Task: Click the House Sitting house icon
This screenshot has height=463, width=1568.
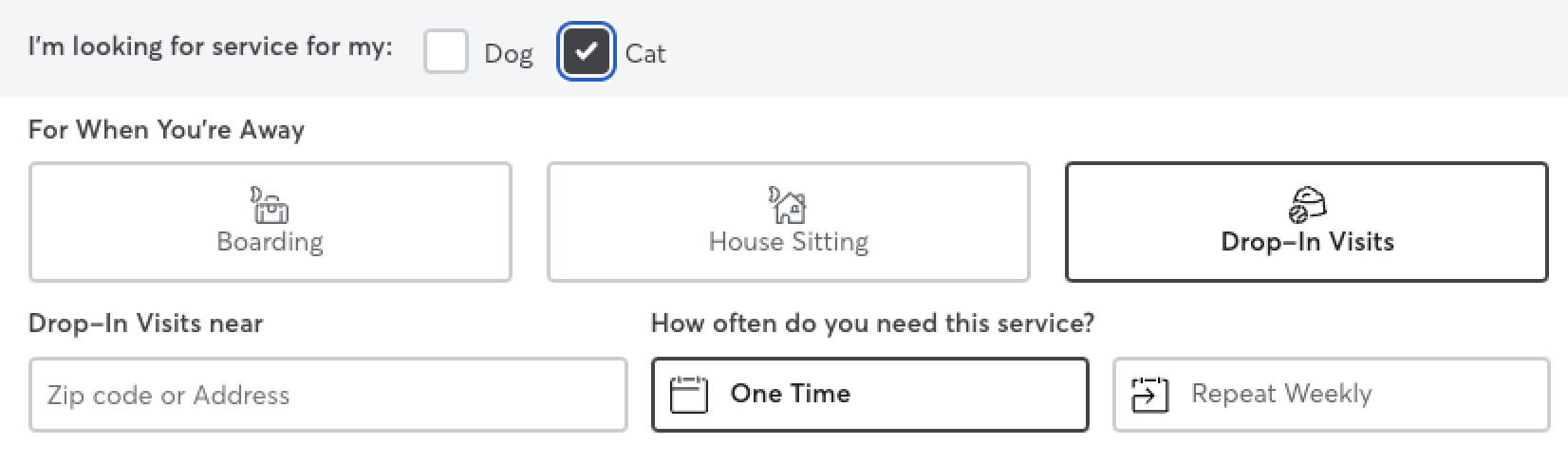Action: (788, 204)
